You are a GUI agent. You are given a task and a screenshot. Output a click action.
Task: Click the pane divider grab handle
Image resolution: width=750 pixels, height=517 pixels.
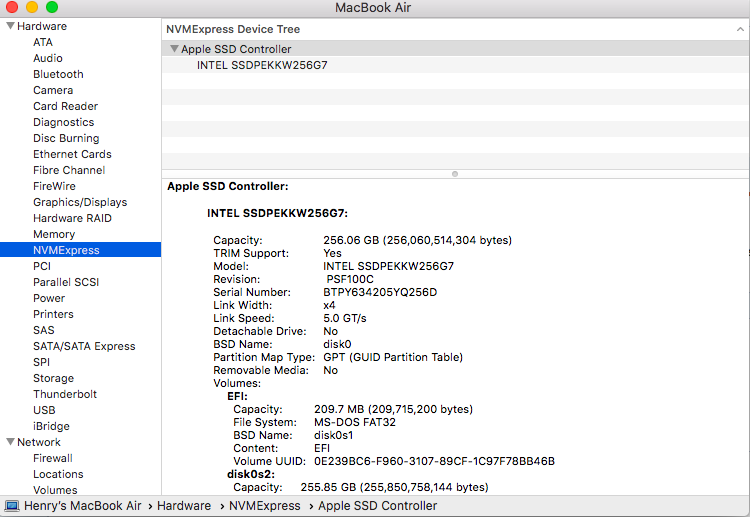point(455,174)
